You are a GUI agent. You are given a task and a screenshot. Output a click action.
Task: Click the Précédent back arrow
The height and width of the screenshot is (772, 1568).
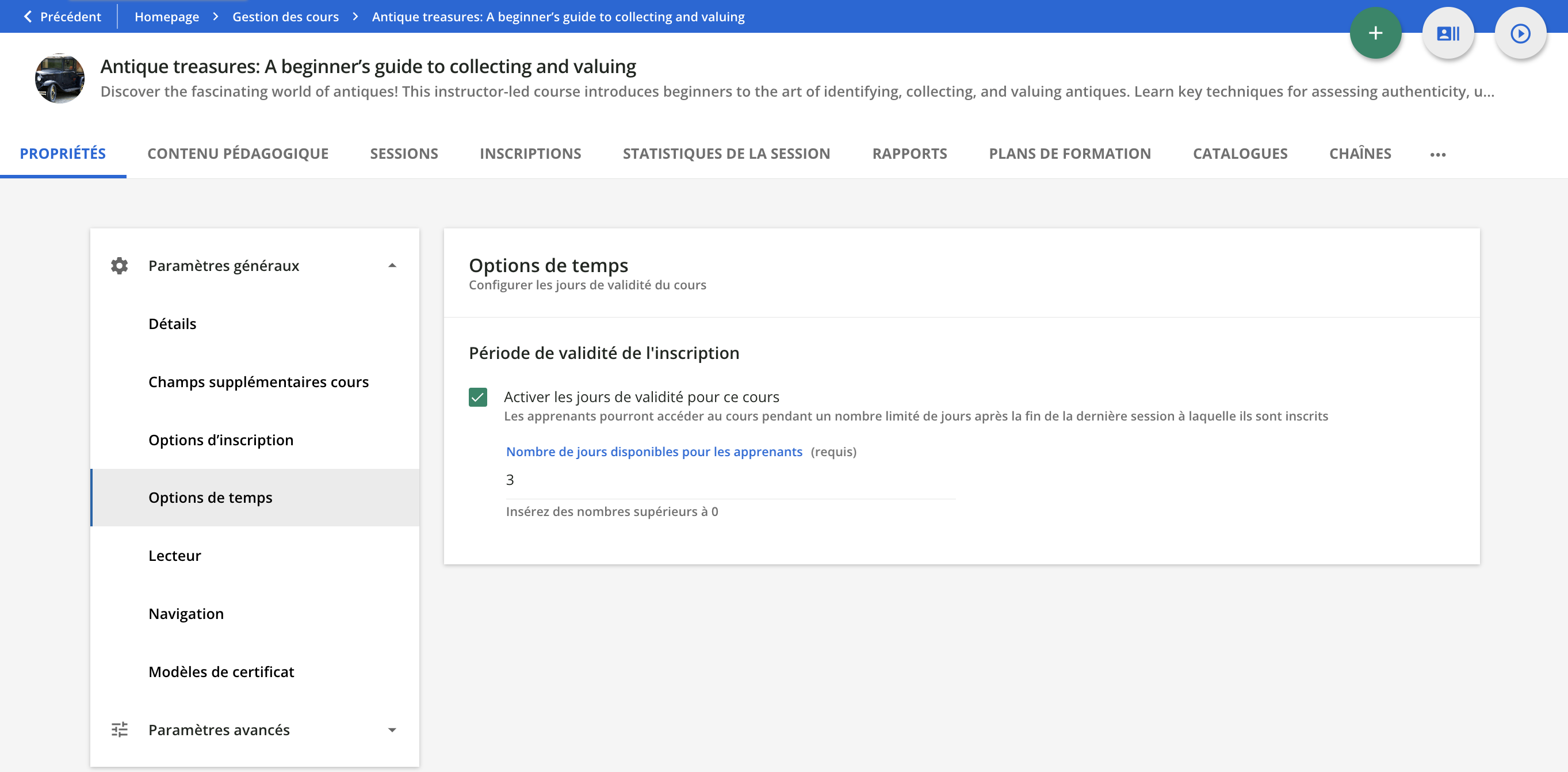point(28,17)
